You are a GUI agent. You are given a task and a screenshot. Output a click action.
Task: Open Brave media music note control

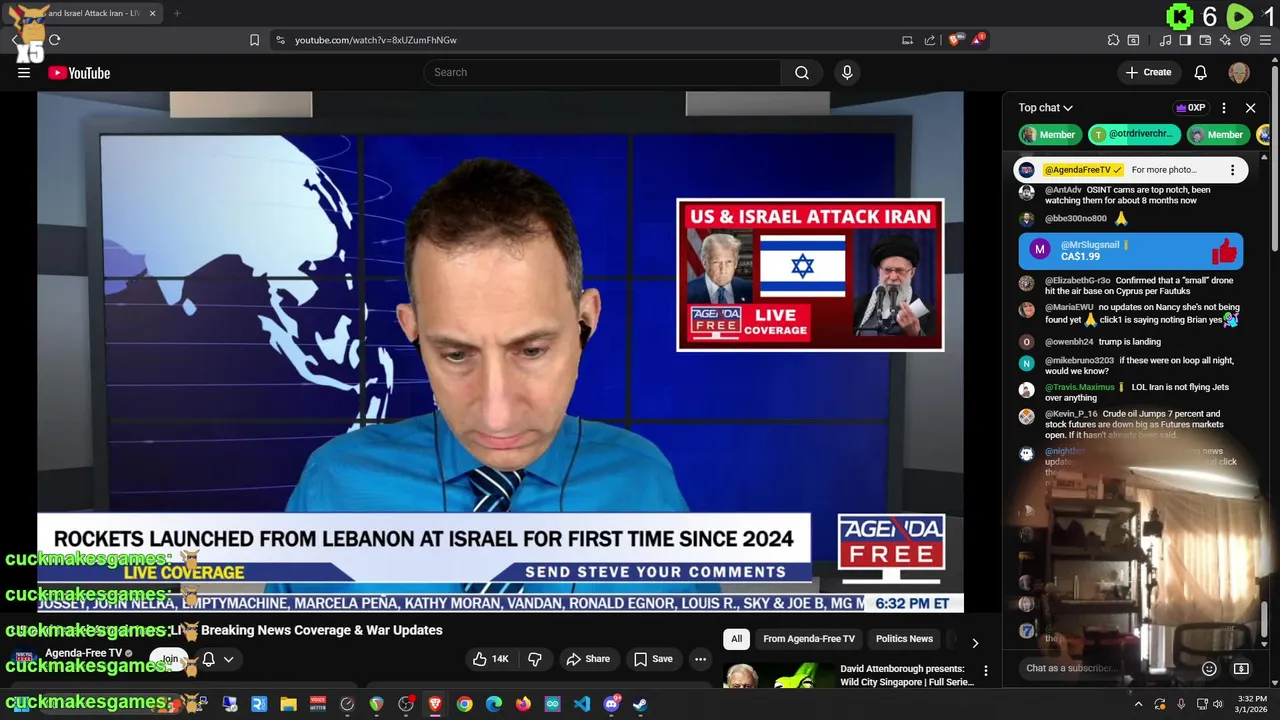click(1165, 40)
